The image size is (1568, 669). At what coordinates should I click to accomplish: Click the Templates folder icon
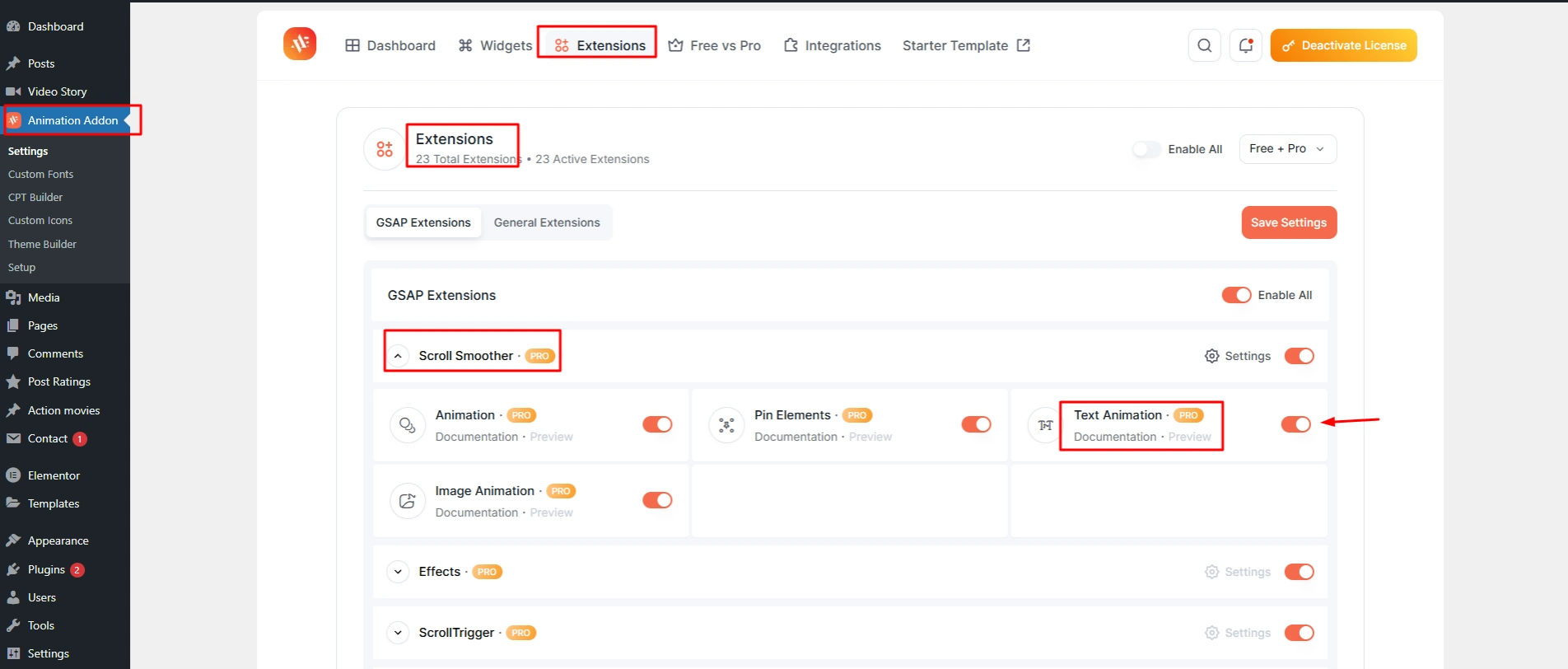point(13,503)
